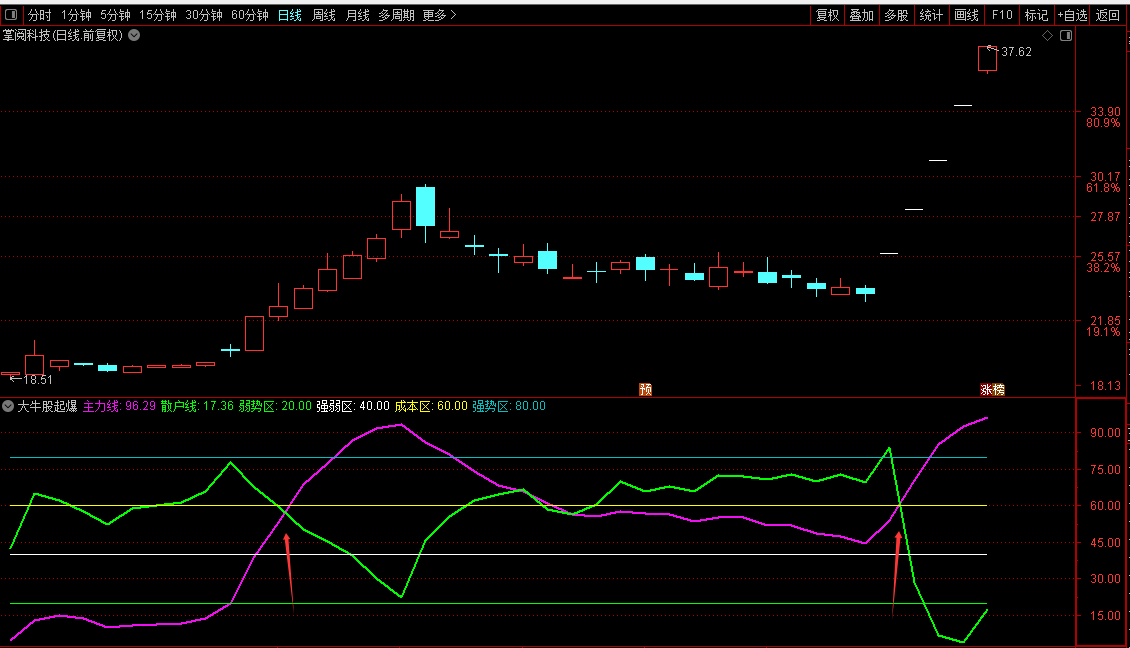This screenshot has width=1130, height=648.
Task: Select the 分时 intraday tab
Action: tap(39, 15)
